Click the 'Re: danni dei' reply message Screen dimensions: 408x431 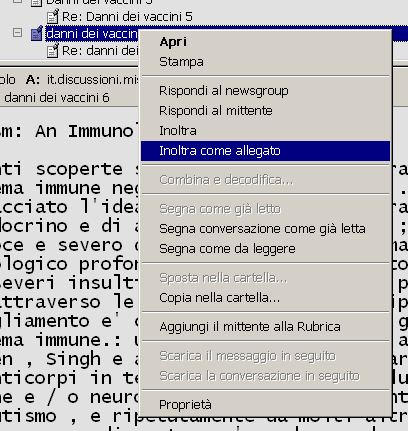(x=100, y=51)
